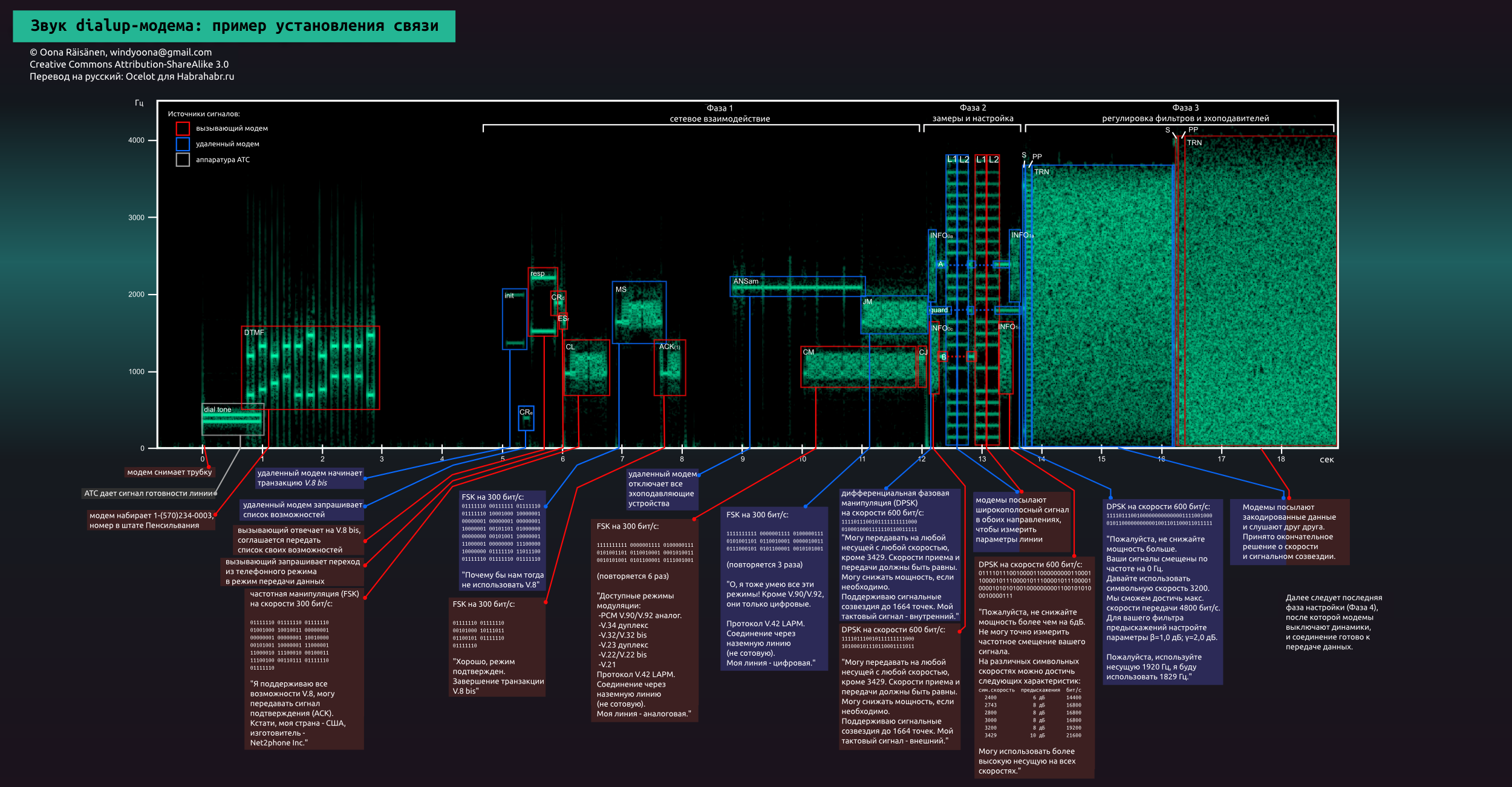Click 'замеры и настройка' under Фаза 2
The image size is (1512, 787).
(x=973, y=119)
